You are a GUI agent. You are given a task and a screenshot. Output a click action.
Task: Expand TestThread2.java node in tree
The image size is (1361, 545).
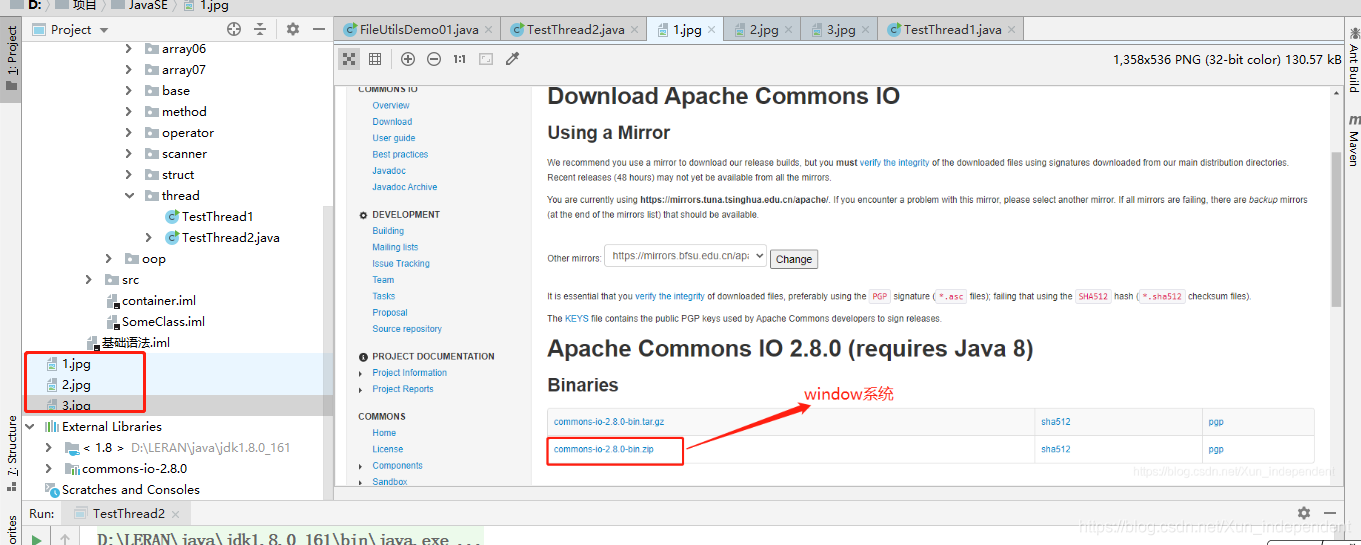coord(149,237)
